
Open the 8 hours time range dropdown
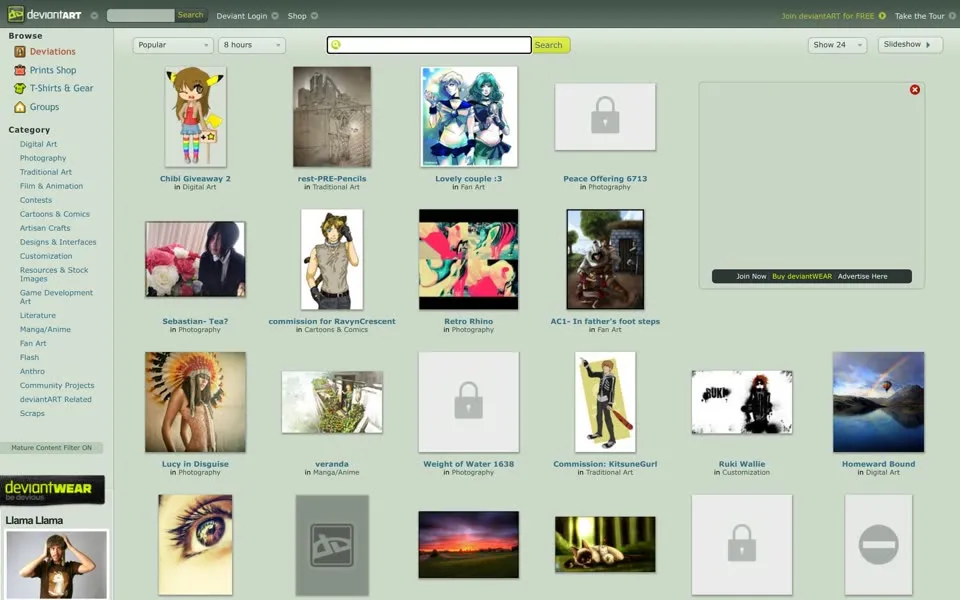[252, 45]
